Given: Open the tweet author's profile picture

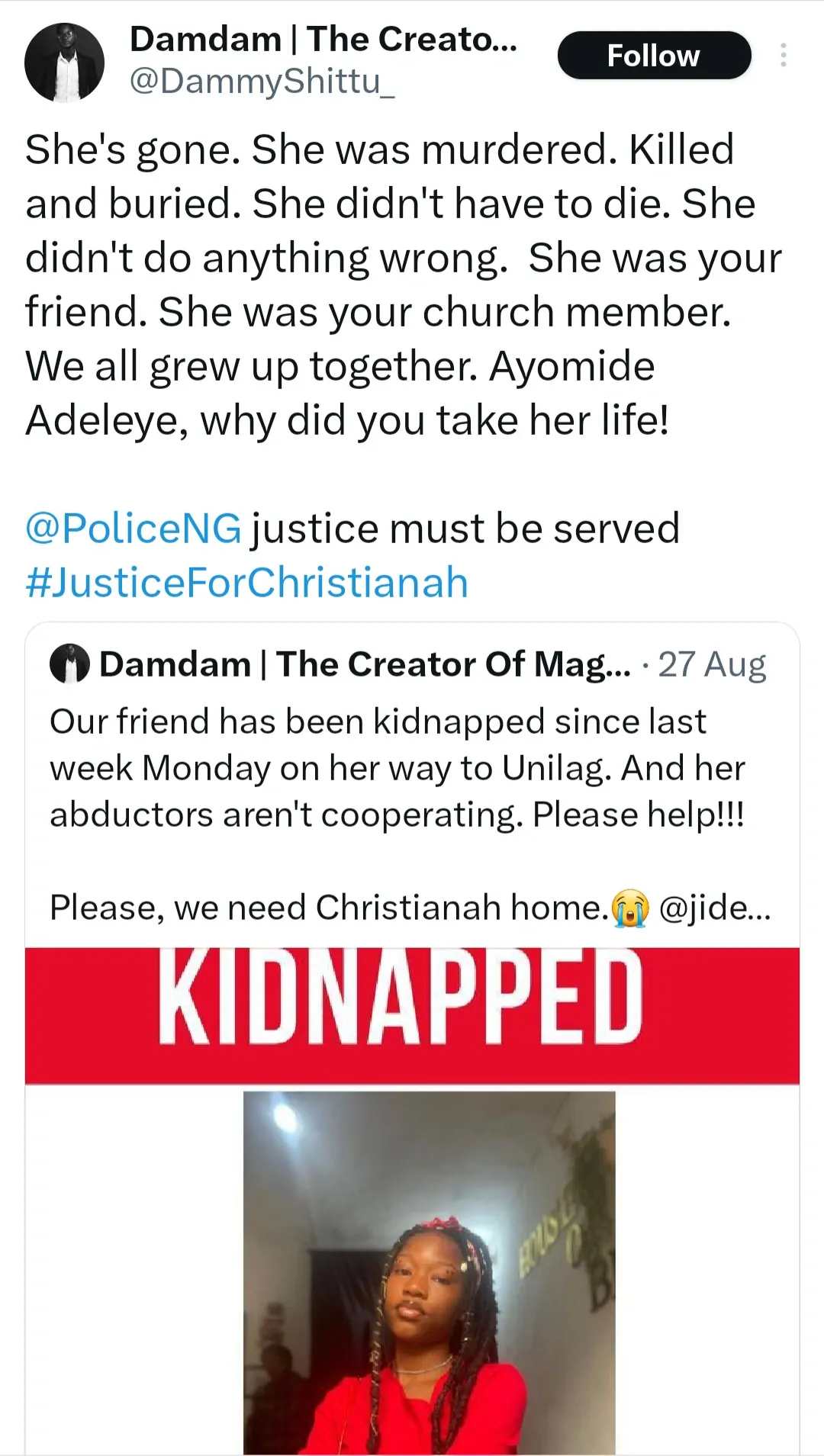Looking at the screenshot, I should tap(64, 63).
